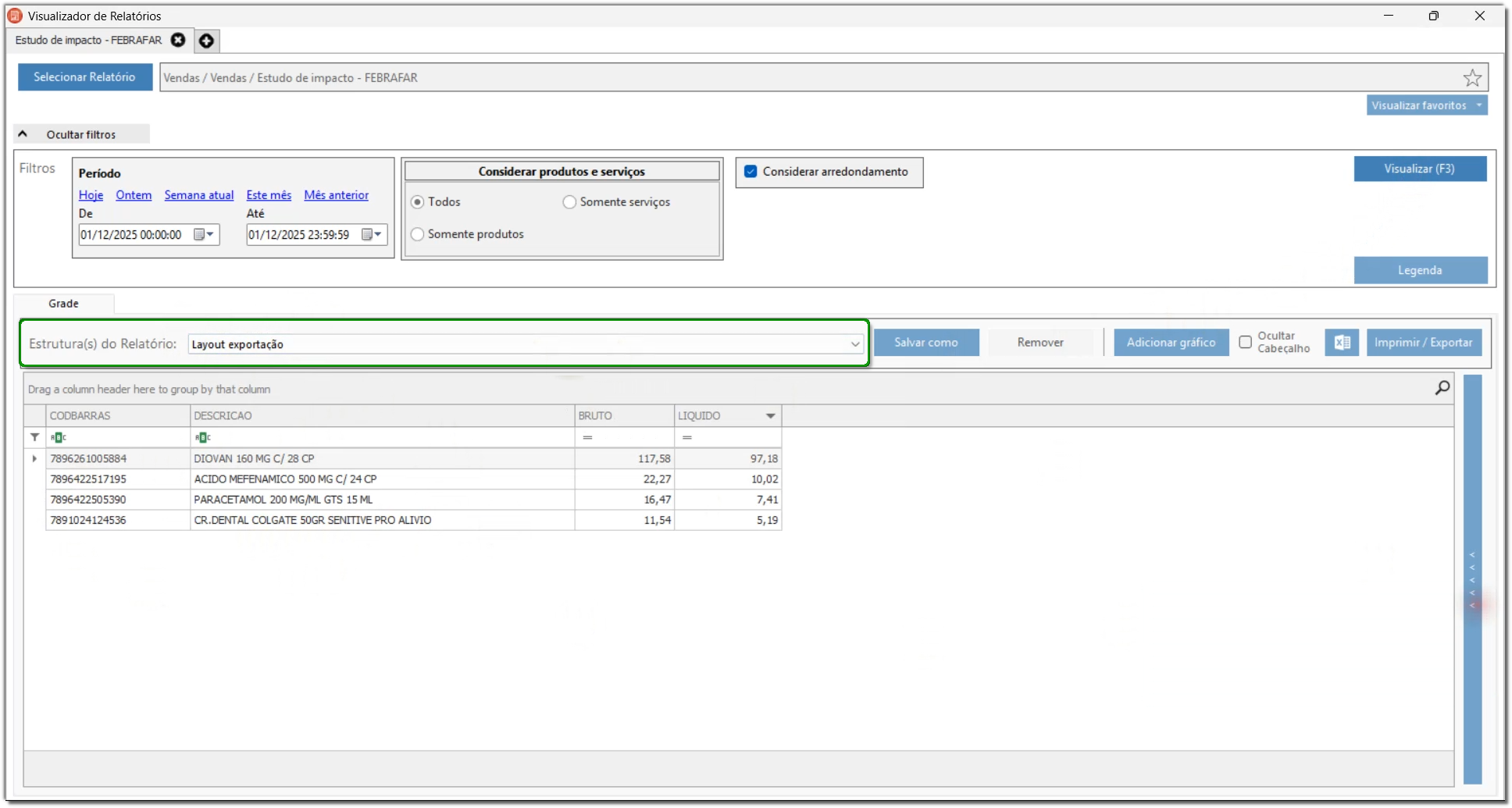Toggle Ocultar Cabeçalho checkbox
This screenshot has width=1512, height=808.
click(x=1246, y=342)
